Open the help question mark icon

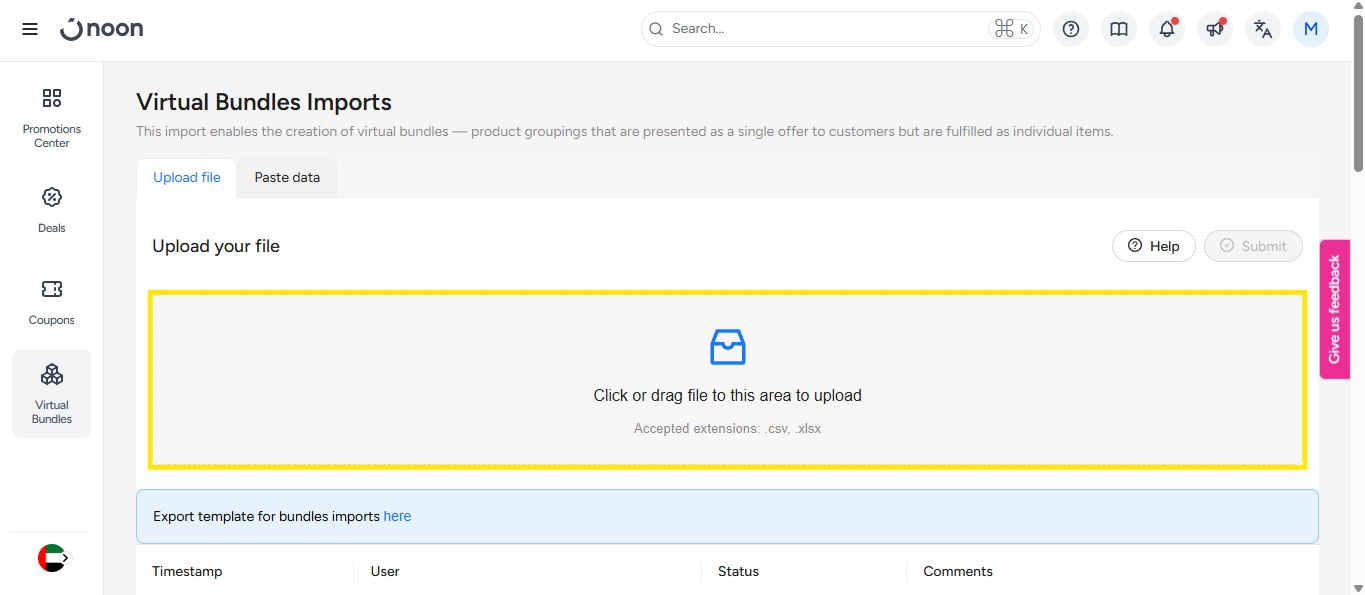1071,29
